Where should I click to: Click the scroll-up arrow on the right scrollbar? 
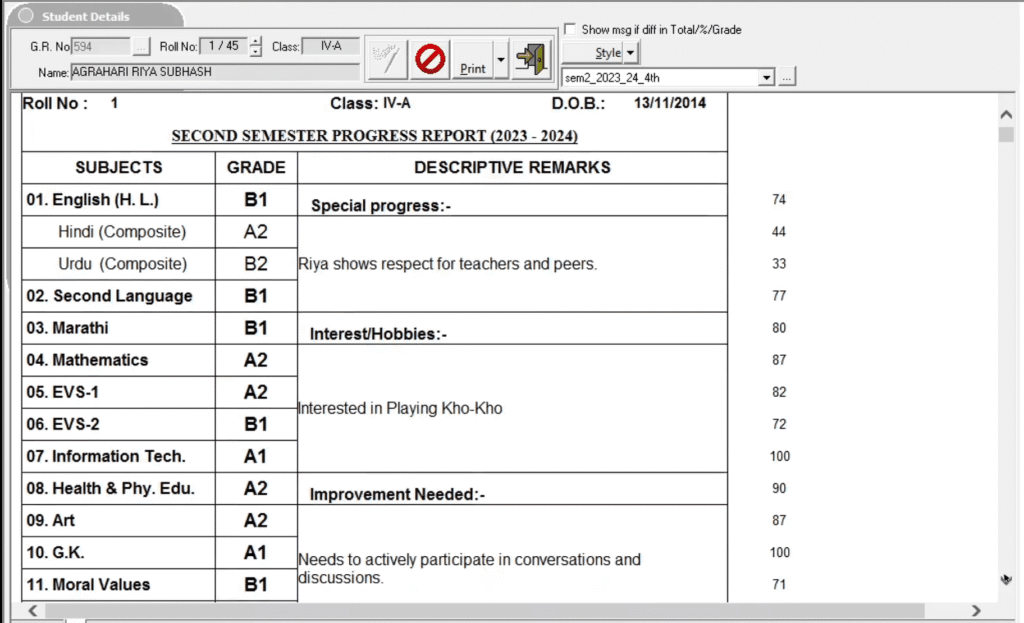point(1006,113)
